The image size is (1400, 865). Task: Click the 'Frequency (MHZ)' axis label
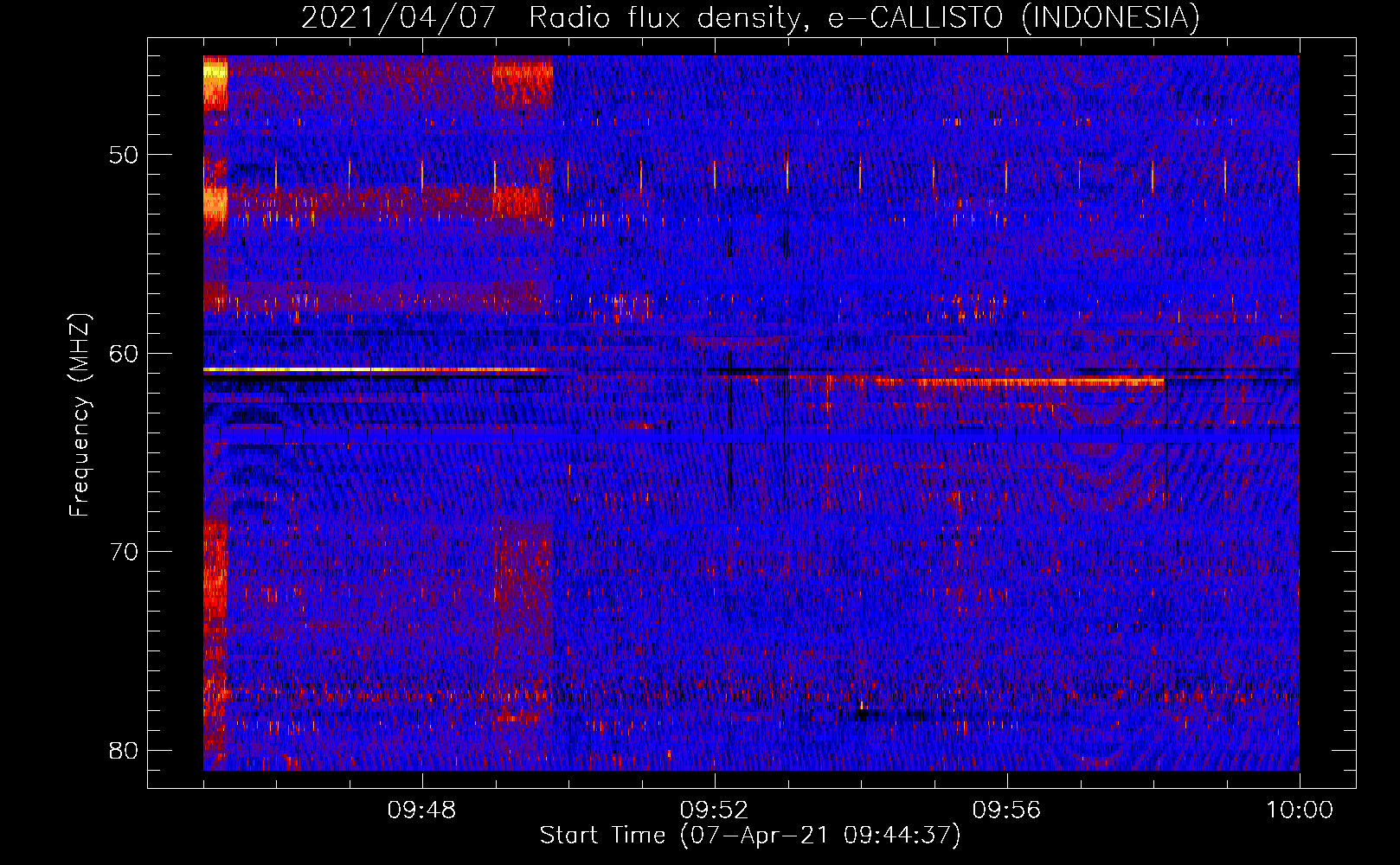pos(79,415)
